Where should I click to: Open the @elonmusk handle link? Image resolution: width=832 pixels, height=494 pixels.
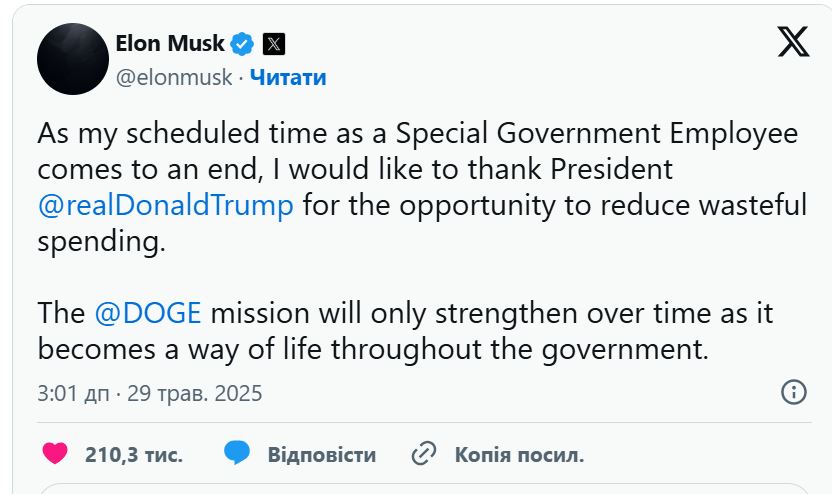pos(174,77)
